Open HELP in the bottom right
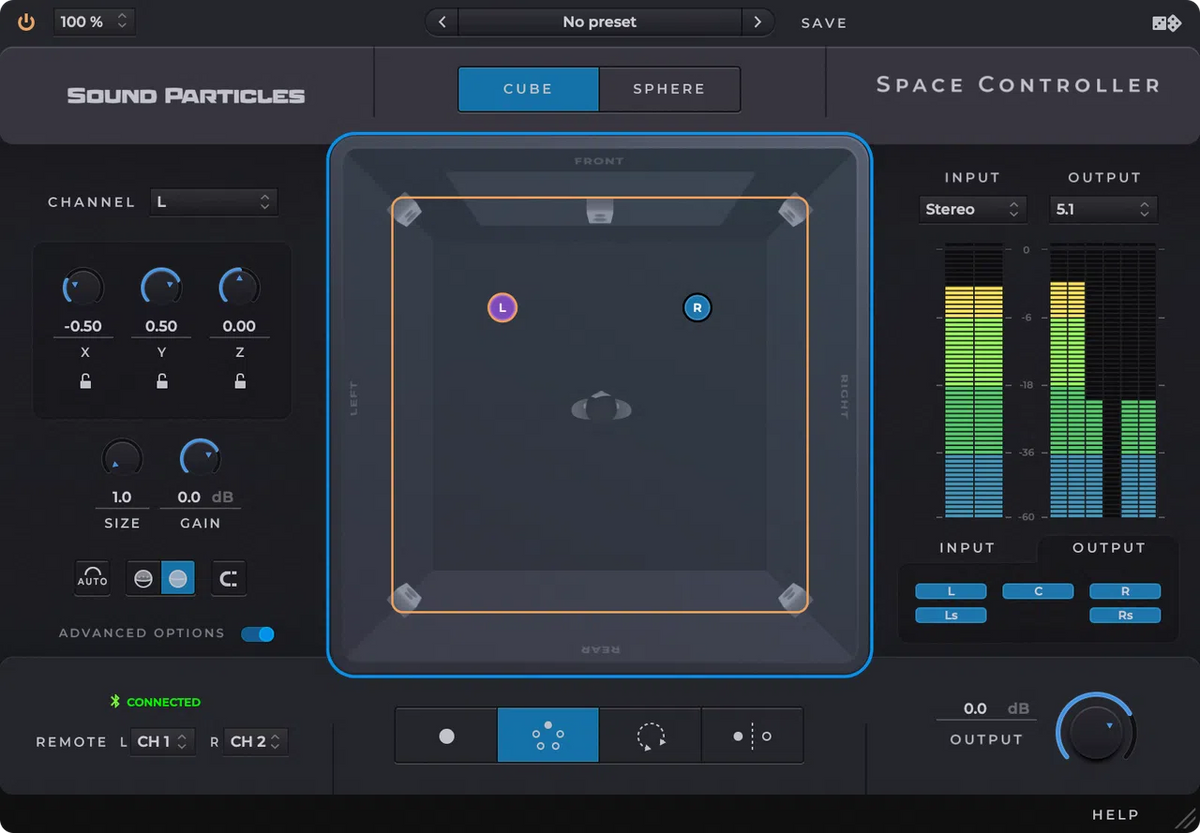Image resolution: width=1200 pixels, height=833 pixels. pyautogui.click(x=1115, y=814)
